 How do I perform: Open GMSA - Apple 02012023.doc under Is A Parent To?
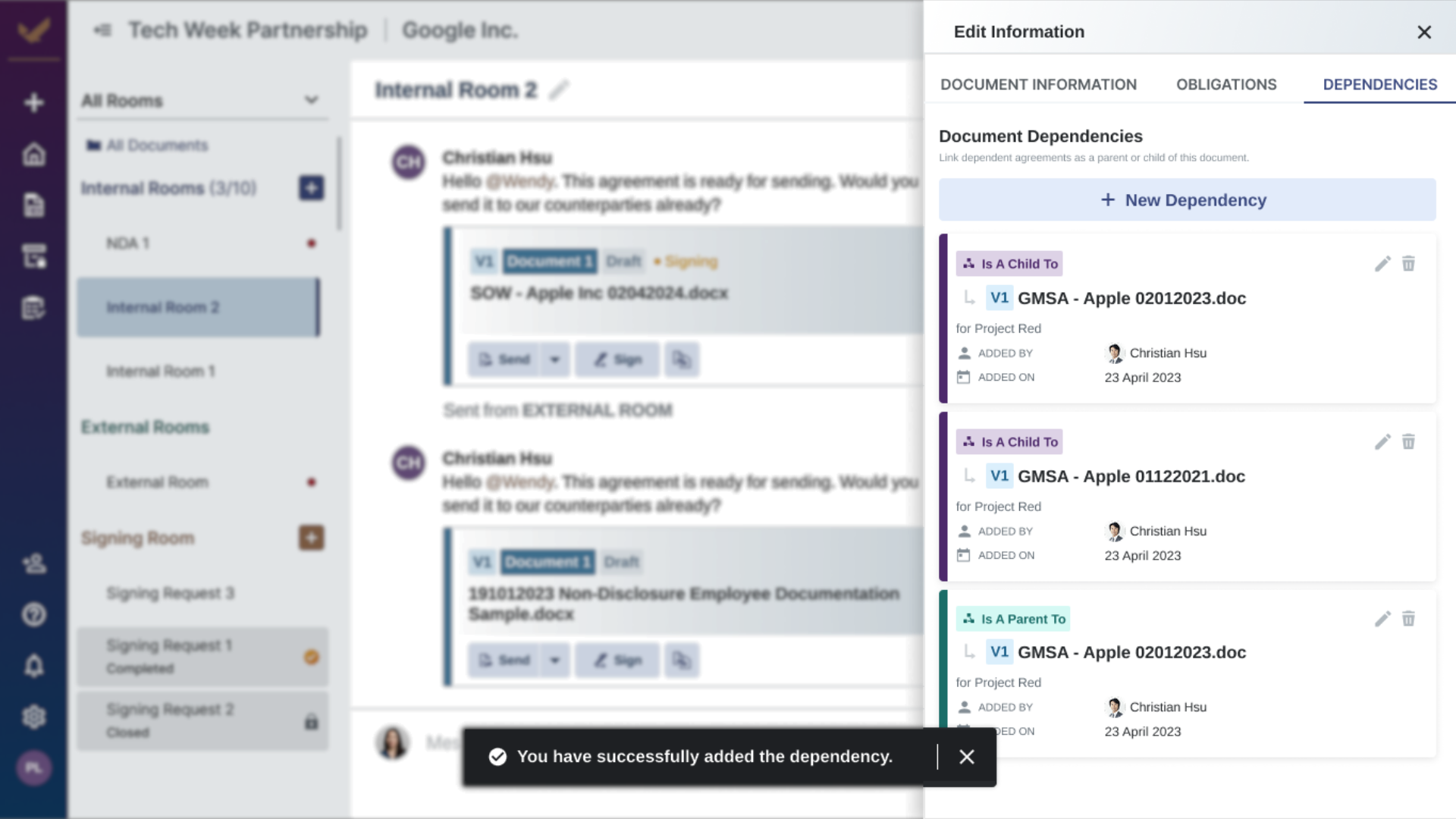pos(1131,652)
